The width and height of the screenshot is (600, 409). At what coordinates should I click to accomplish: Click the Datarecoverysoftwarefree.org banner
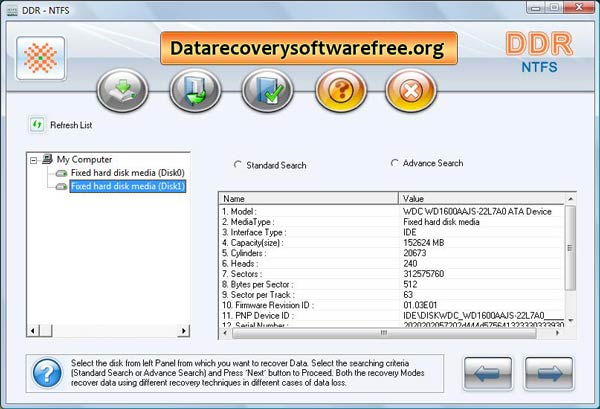point(309,48)
